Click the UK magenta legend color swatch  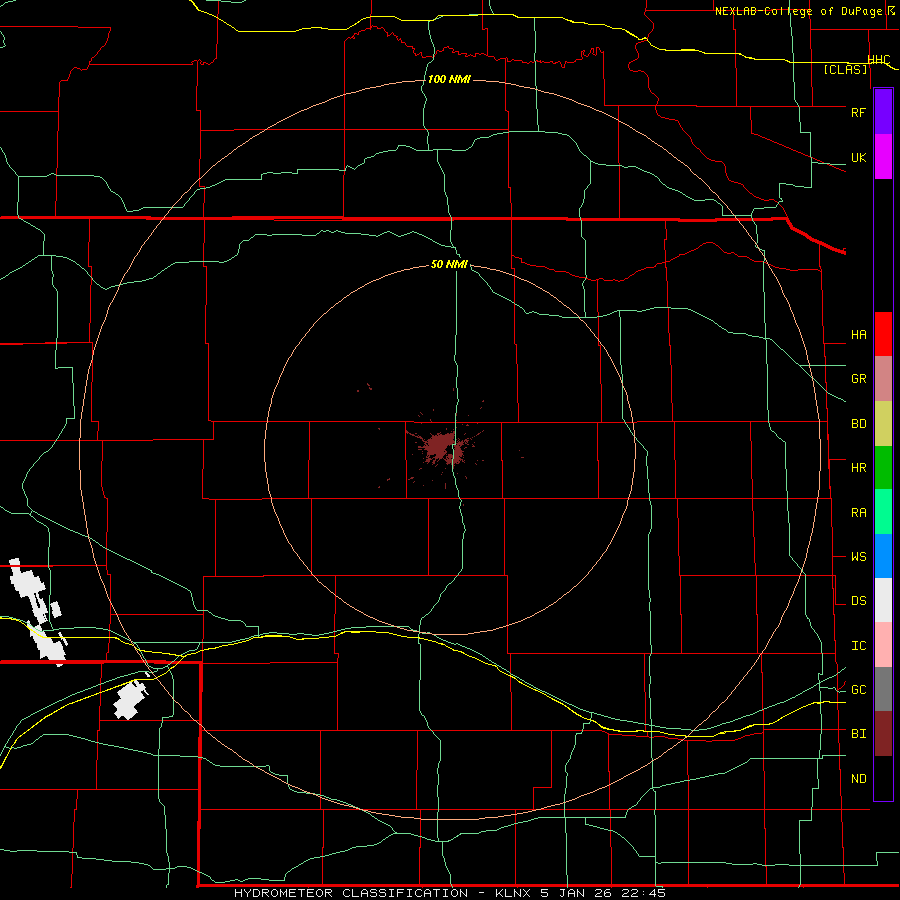coord(883,157)
